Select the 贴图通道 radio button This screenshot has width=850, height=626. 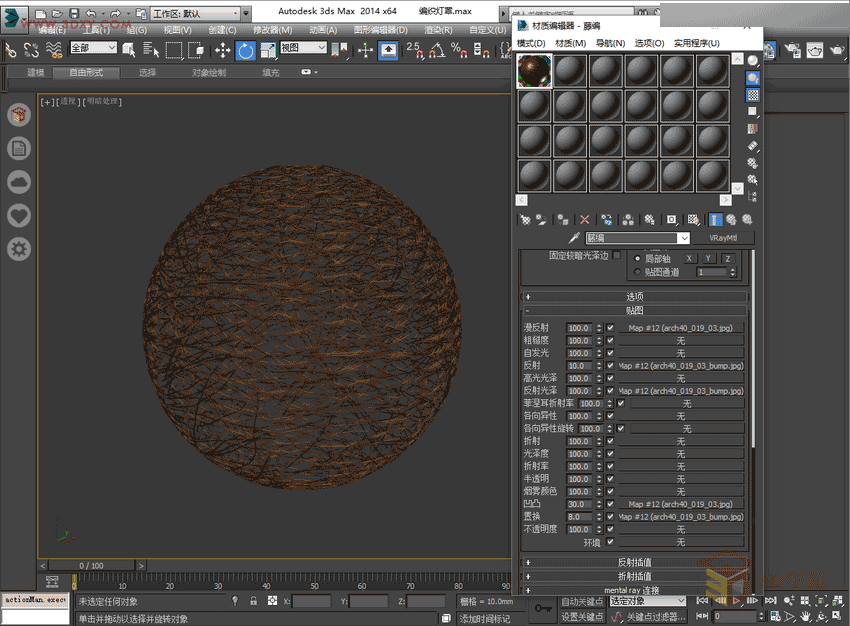point(638,272)
